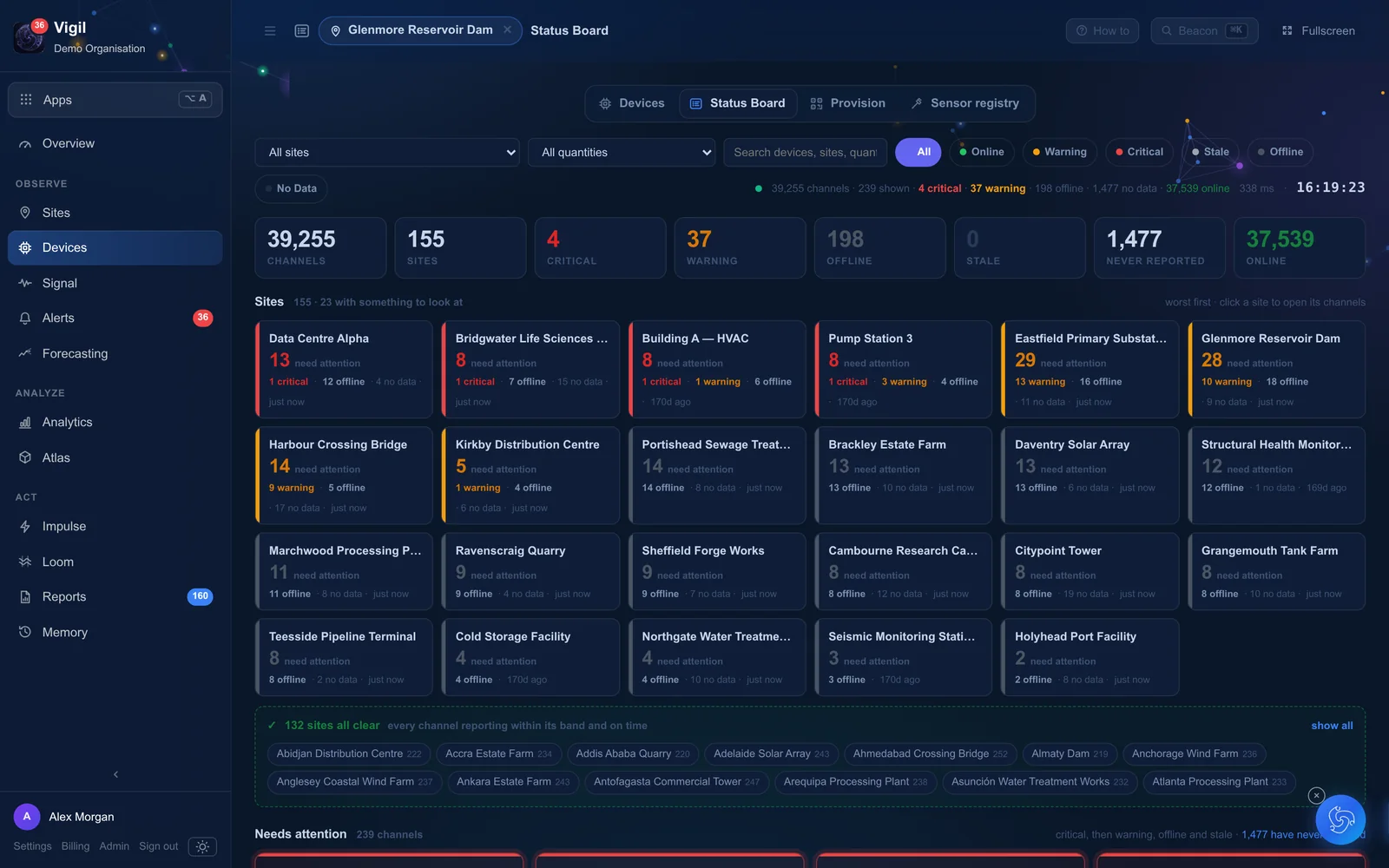
Task: Click the Sites pin icon in sidebar
Action: click(25, 213)
